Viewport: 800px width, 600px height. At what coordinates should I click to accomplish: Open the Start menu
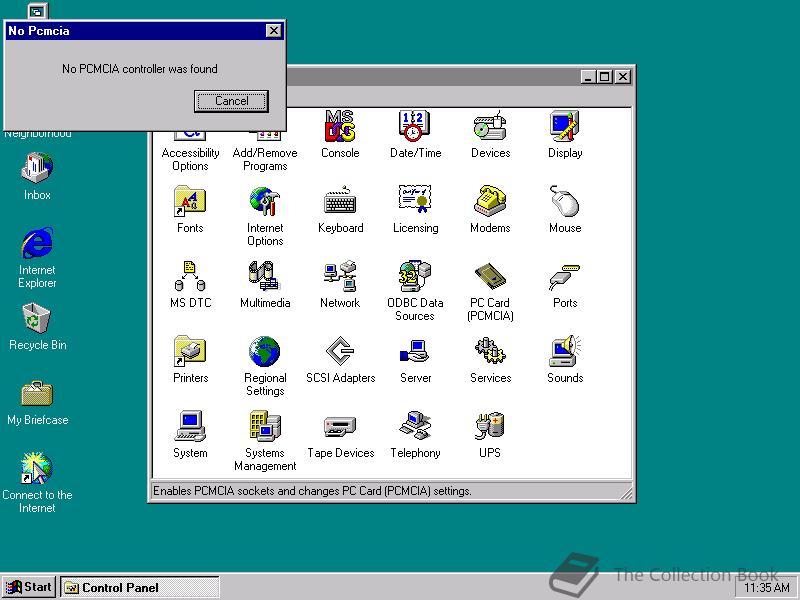pyautogui.click(x=30, y=587)
